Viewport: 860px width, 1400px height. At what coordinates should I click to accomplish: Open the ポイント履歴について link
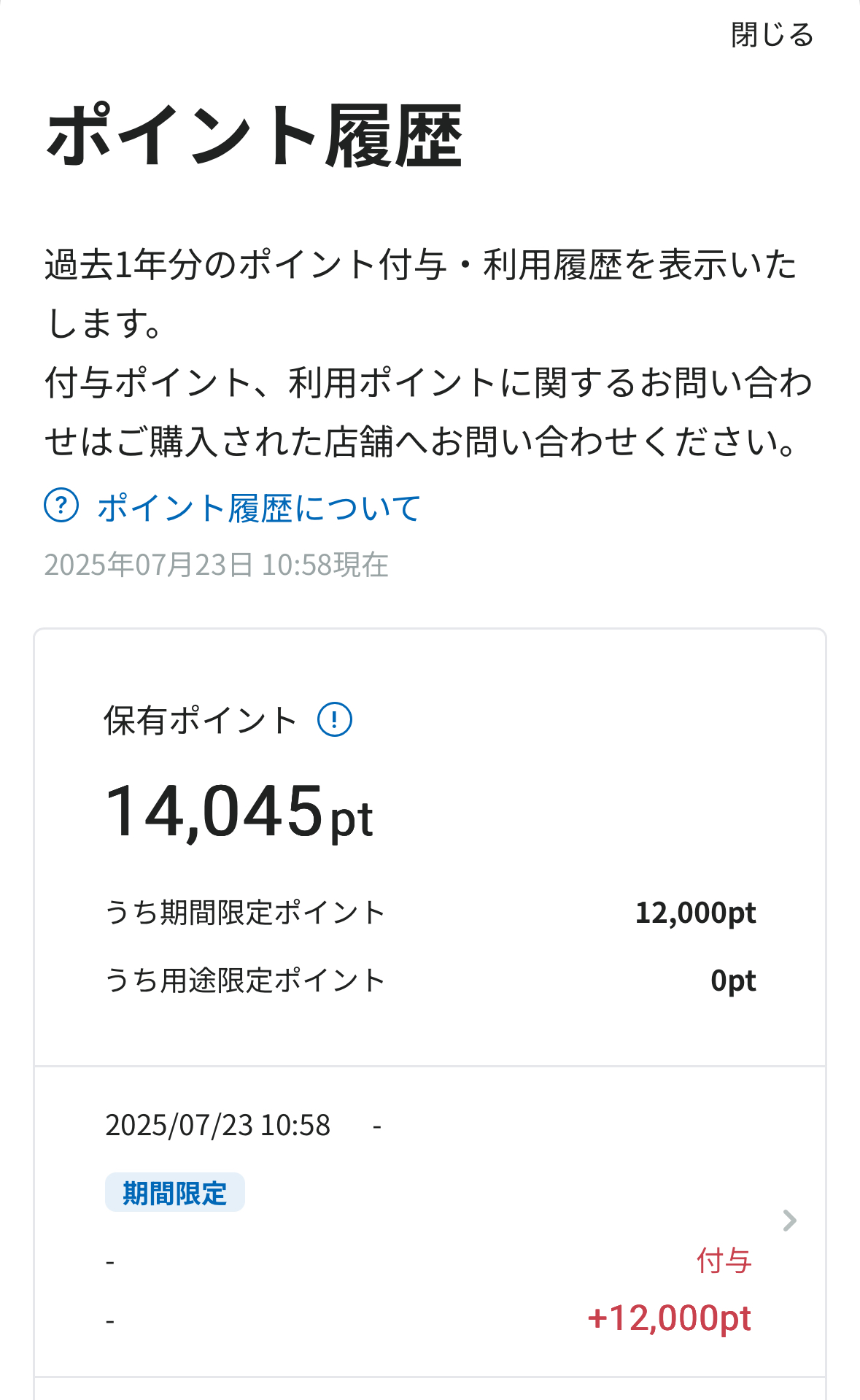click(259, 508)
